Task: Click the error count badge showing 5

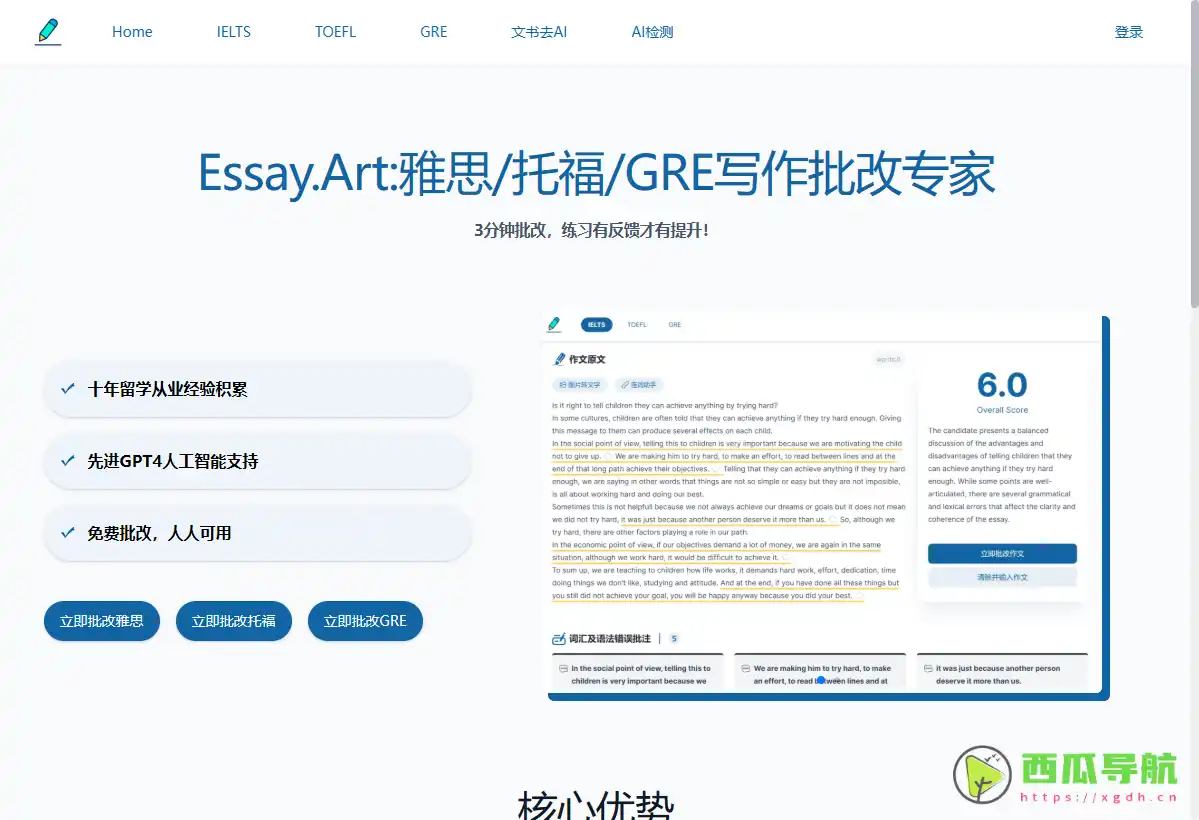Action: (x=674, y=640)
